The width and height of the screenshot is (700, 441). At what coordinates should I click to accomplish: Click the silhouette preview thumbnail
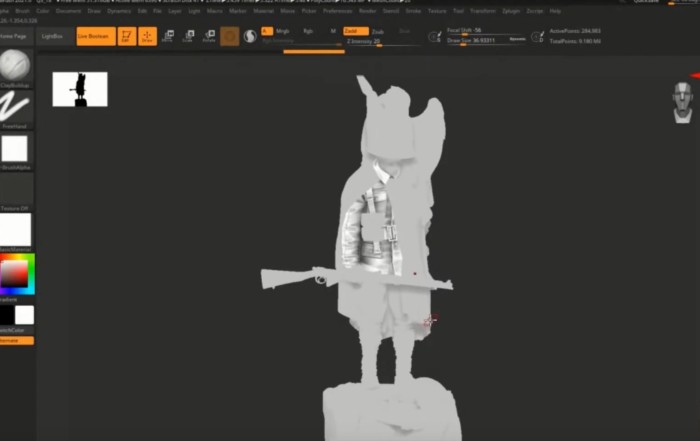click(x=80, y=89)
